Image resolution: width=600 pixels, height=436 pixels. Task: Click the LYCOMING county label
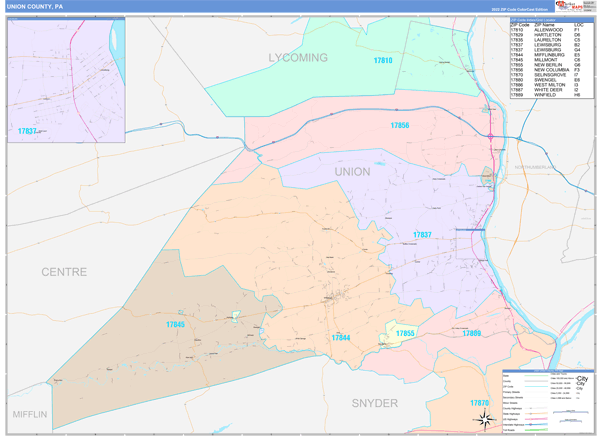pos(298,58)
